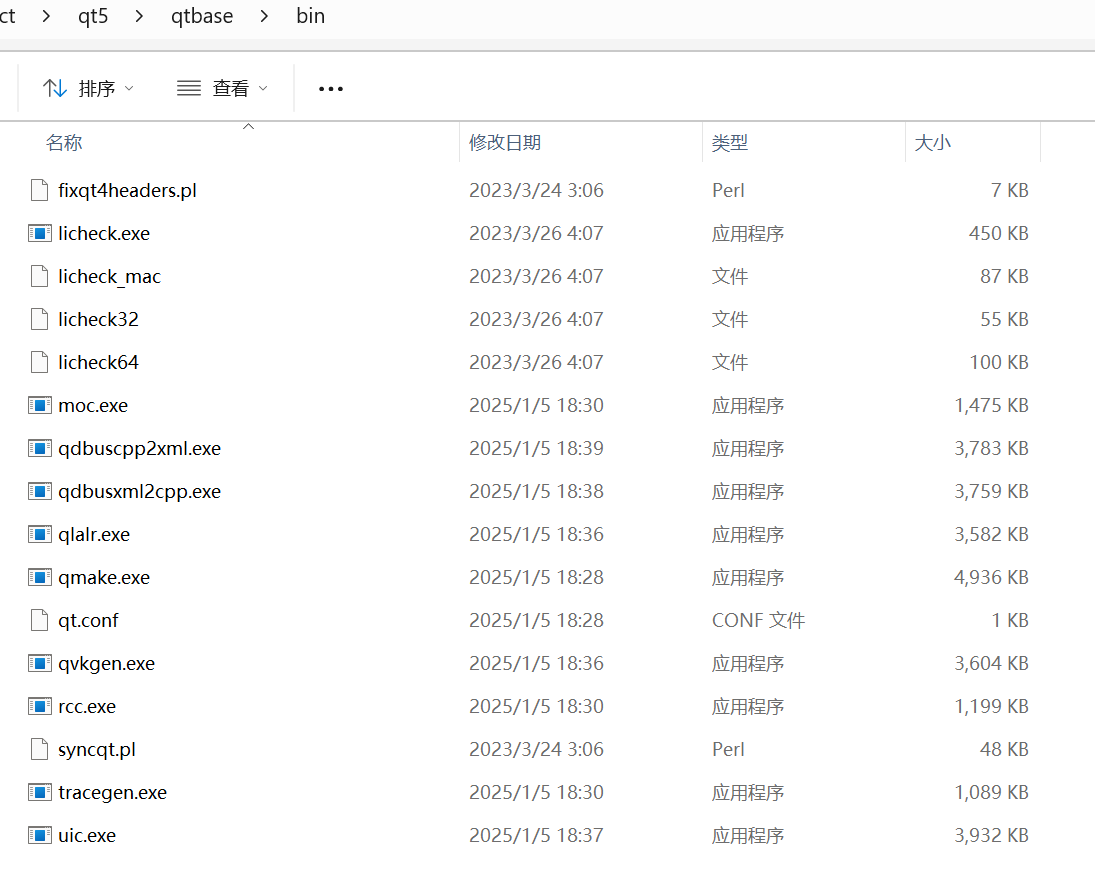Select the file name qmake.exe
This screenshot has width=1095, height=882.
(x=104, y=578)
